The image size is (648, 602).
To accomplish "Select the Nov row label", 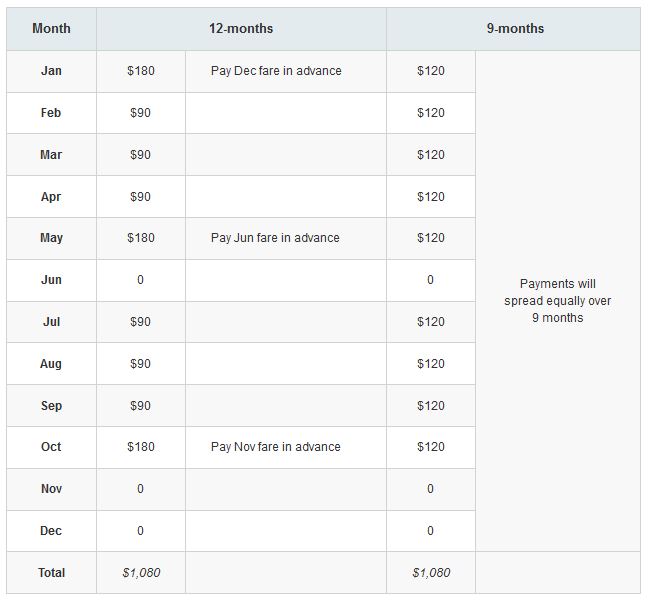I will 51,489.
